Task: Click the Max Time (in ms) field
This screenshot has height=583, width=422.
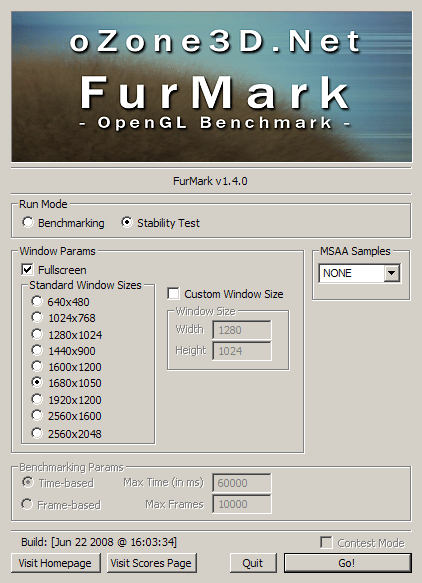Action: [242, 483]
